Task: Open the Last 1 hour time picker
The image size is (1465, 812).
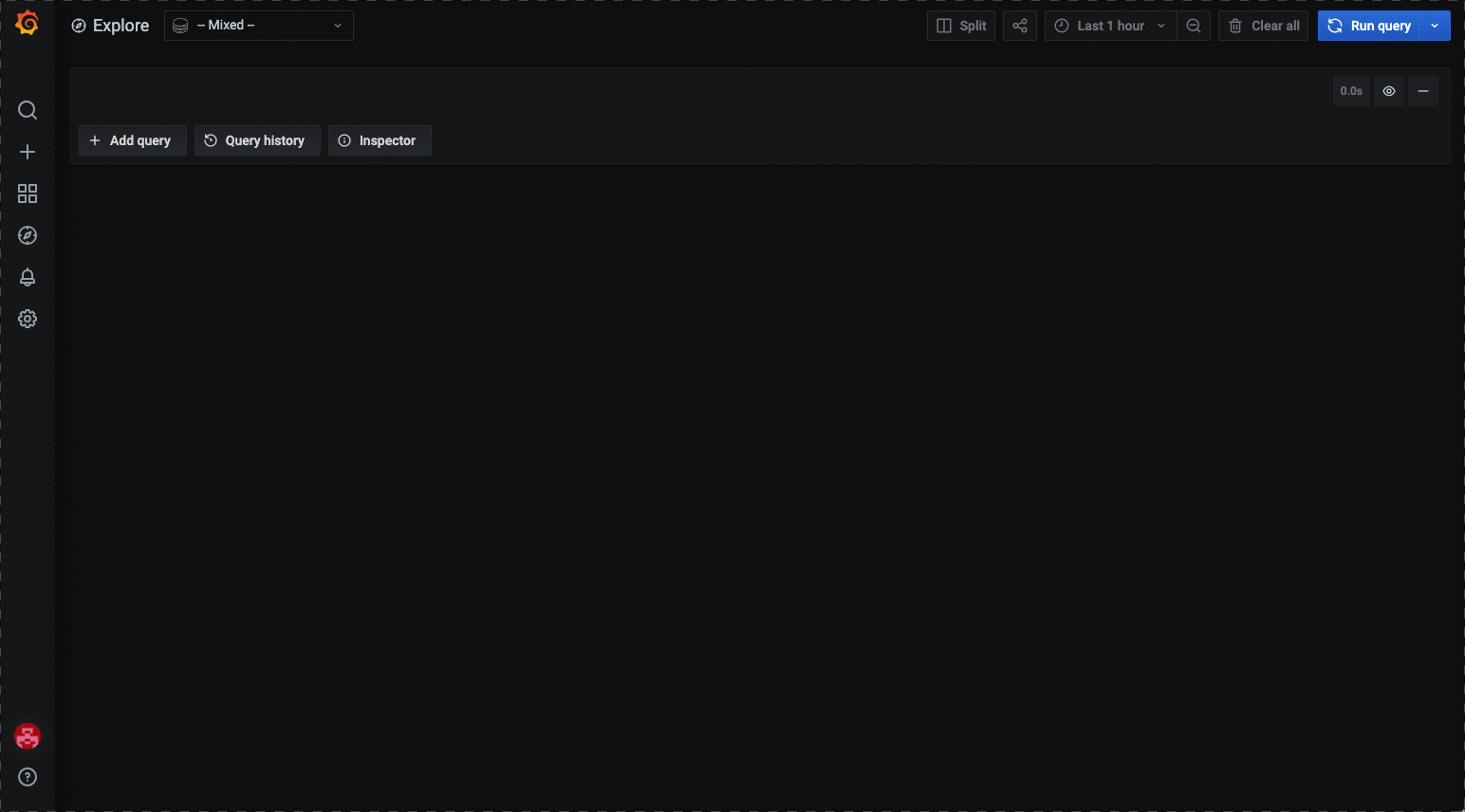Action: pos(1110,26)
